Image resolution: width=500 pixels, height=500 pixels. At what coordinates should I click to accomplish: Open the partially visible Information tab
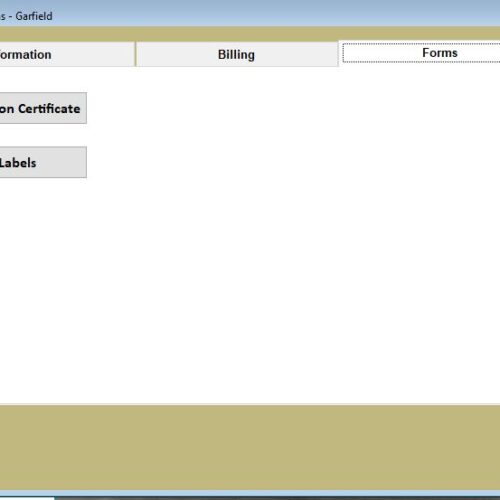(67, 54)
